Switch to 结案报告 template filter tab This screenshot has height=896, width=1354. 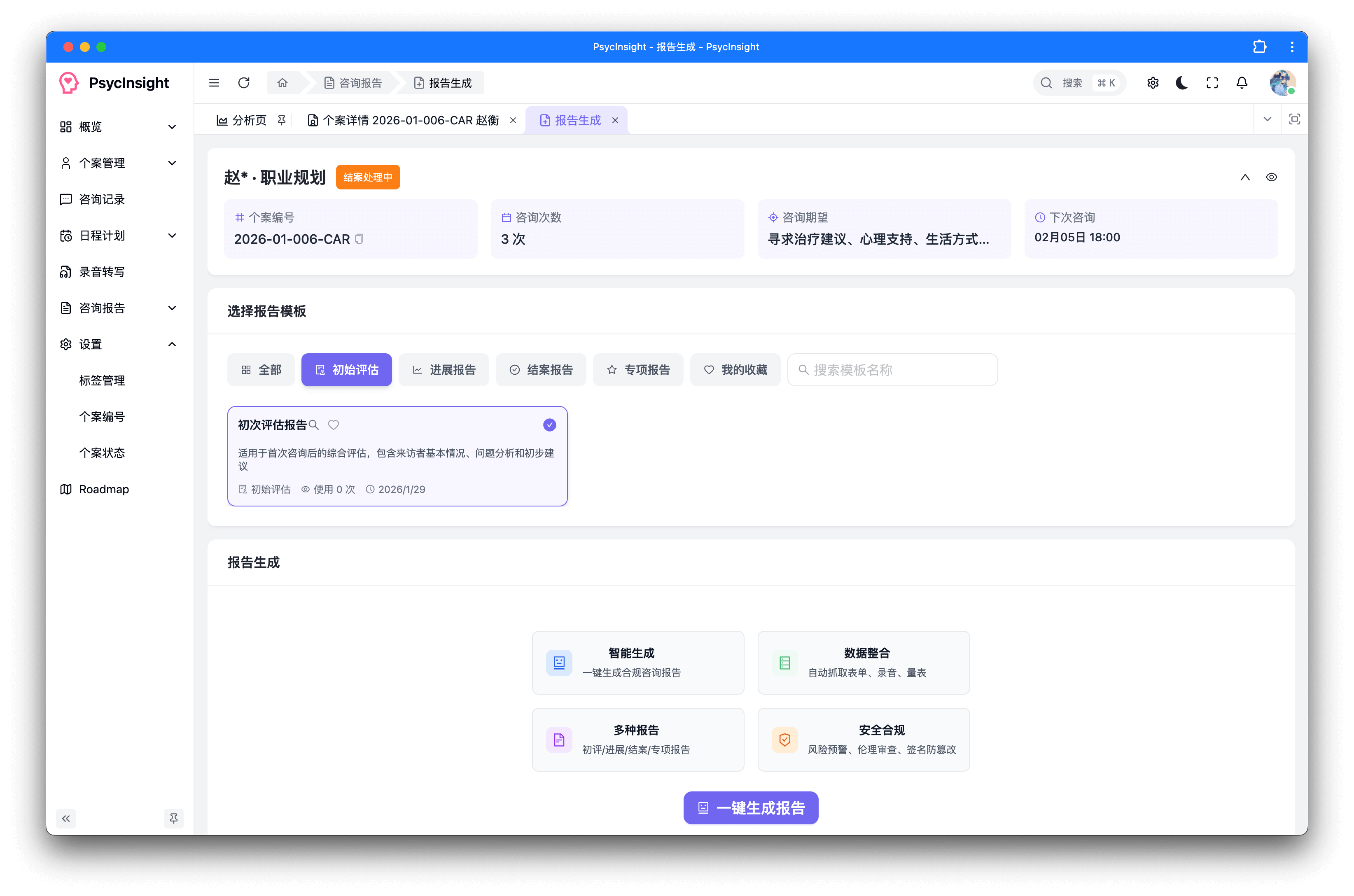click(x=541, y=370)
